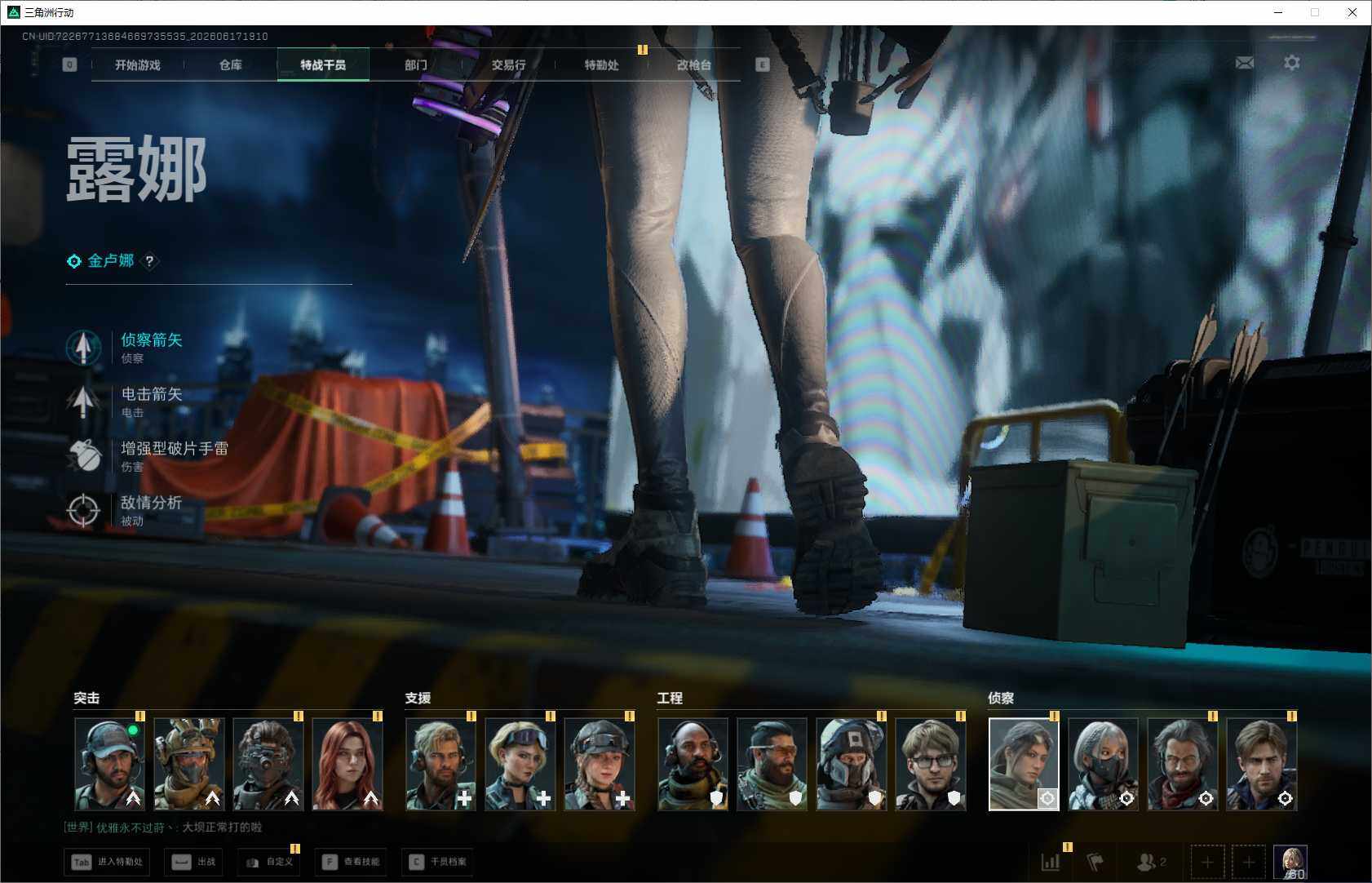The height and width of the screenshot is (883, 1372).
Task: Minimize the 三角洲行动 window
Action: click(1278, 12)
